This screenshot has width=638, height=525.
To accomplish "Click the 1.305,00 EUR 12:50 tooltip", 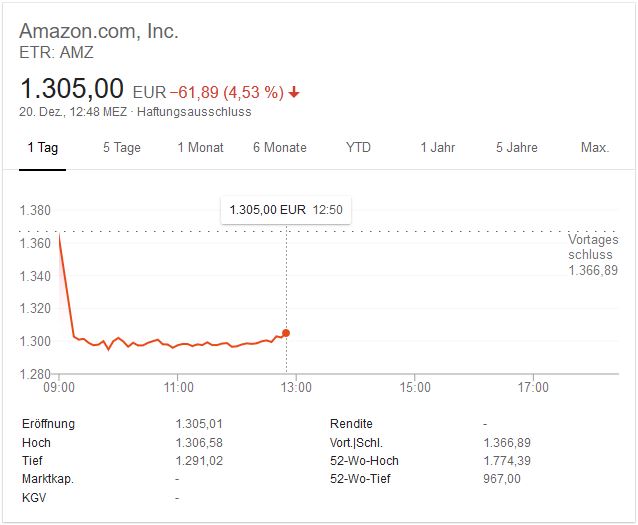I will coord(285,210).
